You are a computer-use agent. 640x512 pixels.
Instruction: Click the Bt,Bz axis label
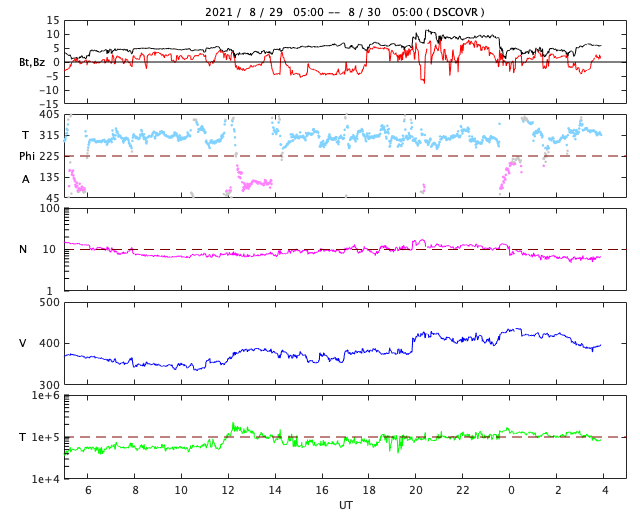pyautogui.click(x=31, y=62)
